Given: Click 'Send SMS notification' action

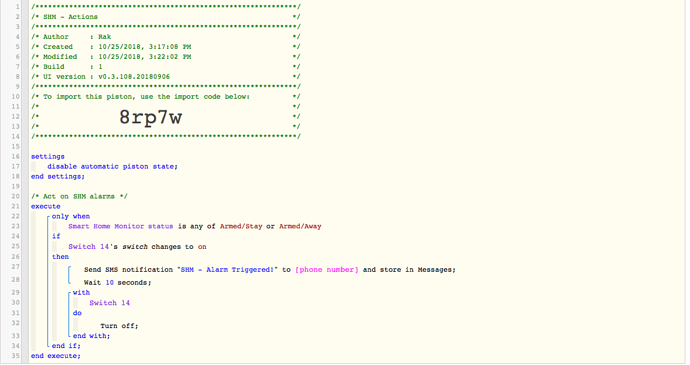Looking at the screenshot, I should click(x=128, y=269).
